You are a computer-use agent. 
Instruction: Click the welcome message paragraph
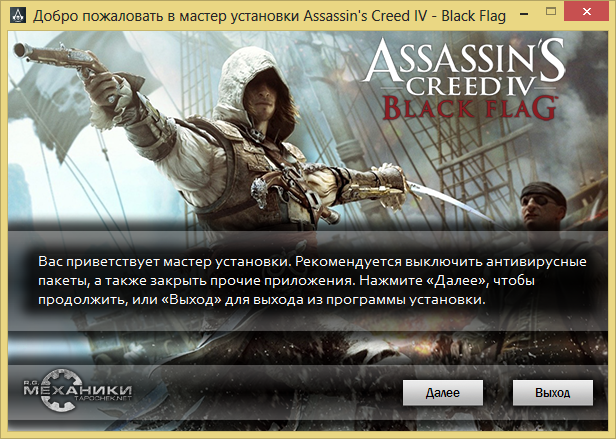pyautogui.click(x=312, y=280)
